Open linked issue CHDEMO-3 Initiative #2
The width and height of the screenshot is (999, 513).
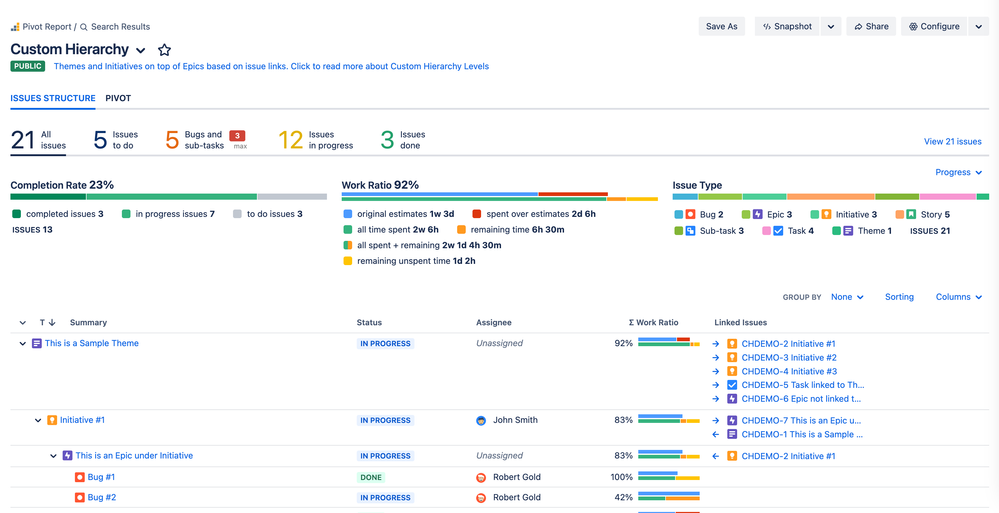pos(789,358)
